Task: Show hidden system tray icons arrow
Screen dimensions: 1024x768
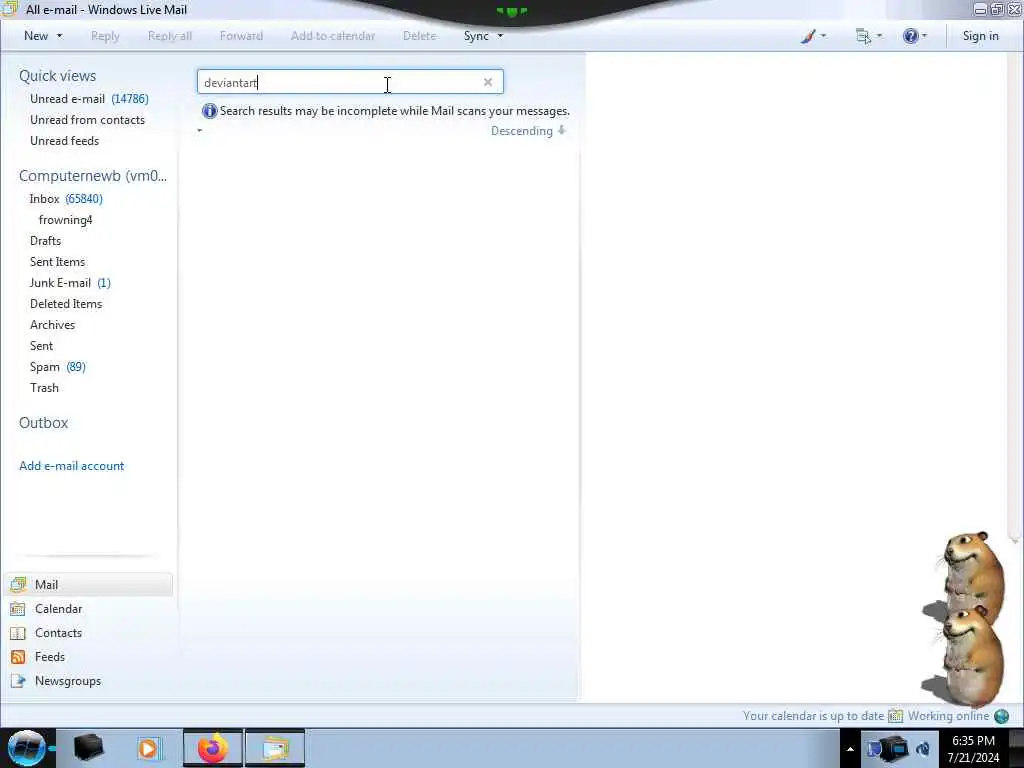Action: [x=850, y=749]
